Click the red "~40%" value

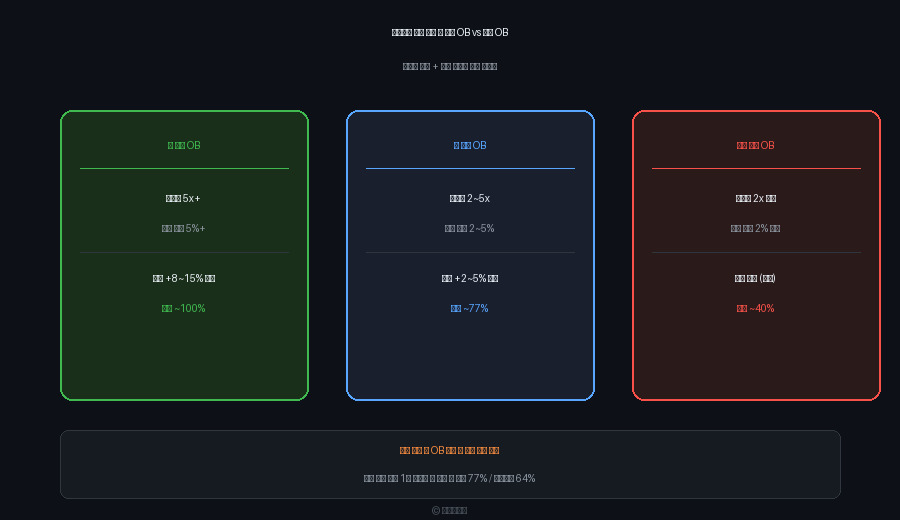pyautogui.click(x=755, y=308)
